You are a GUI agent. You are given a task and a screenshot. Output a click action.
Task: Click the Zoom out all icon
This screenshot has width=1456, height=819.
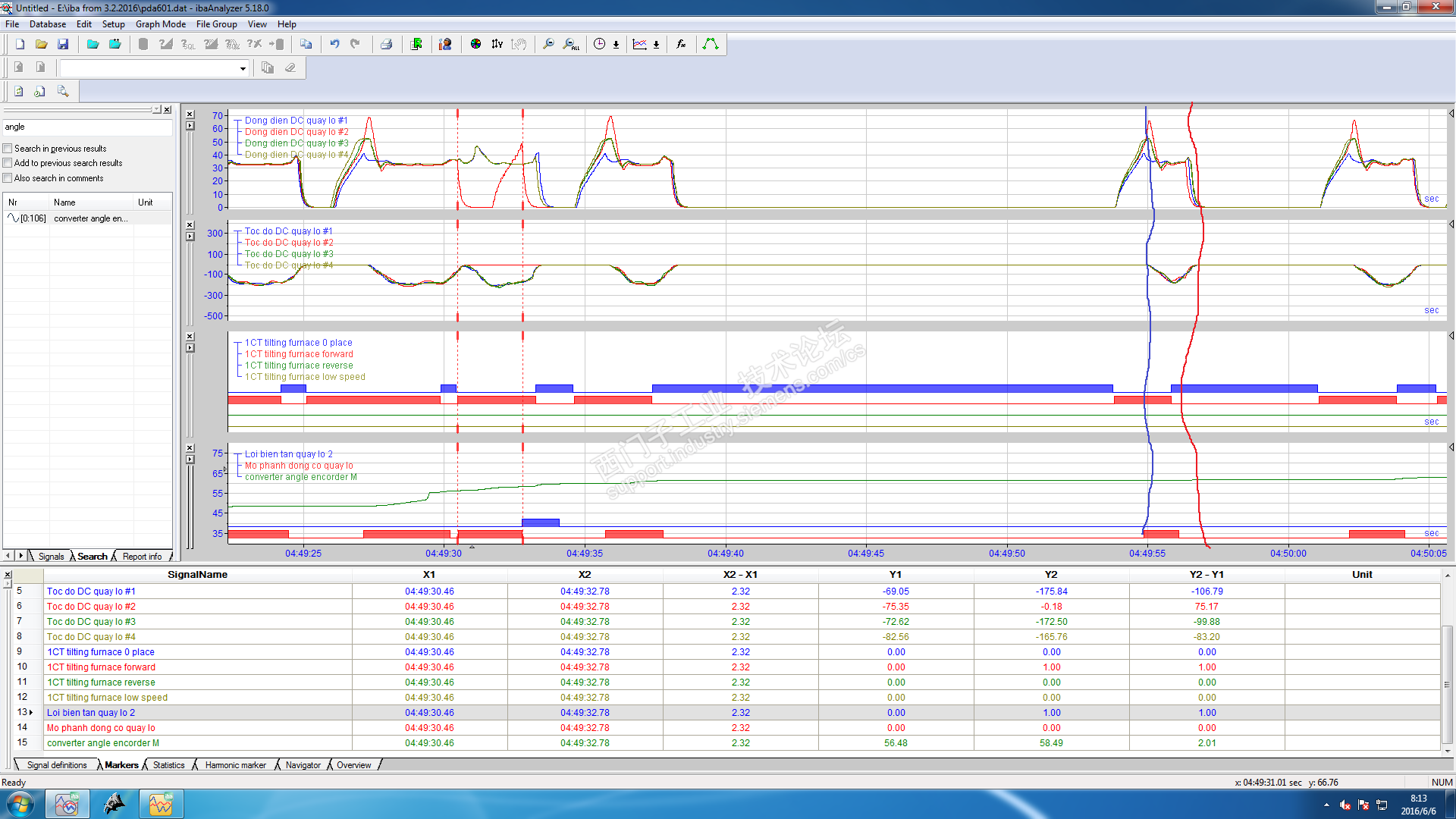click(571, 45)
